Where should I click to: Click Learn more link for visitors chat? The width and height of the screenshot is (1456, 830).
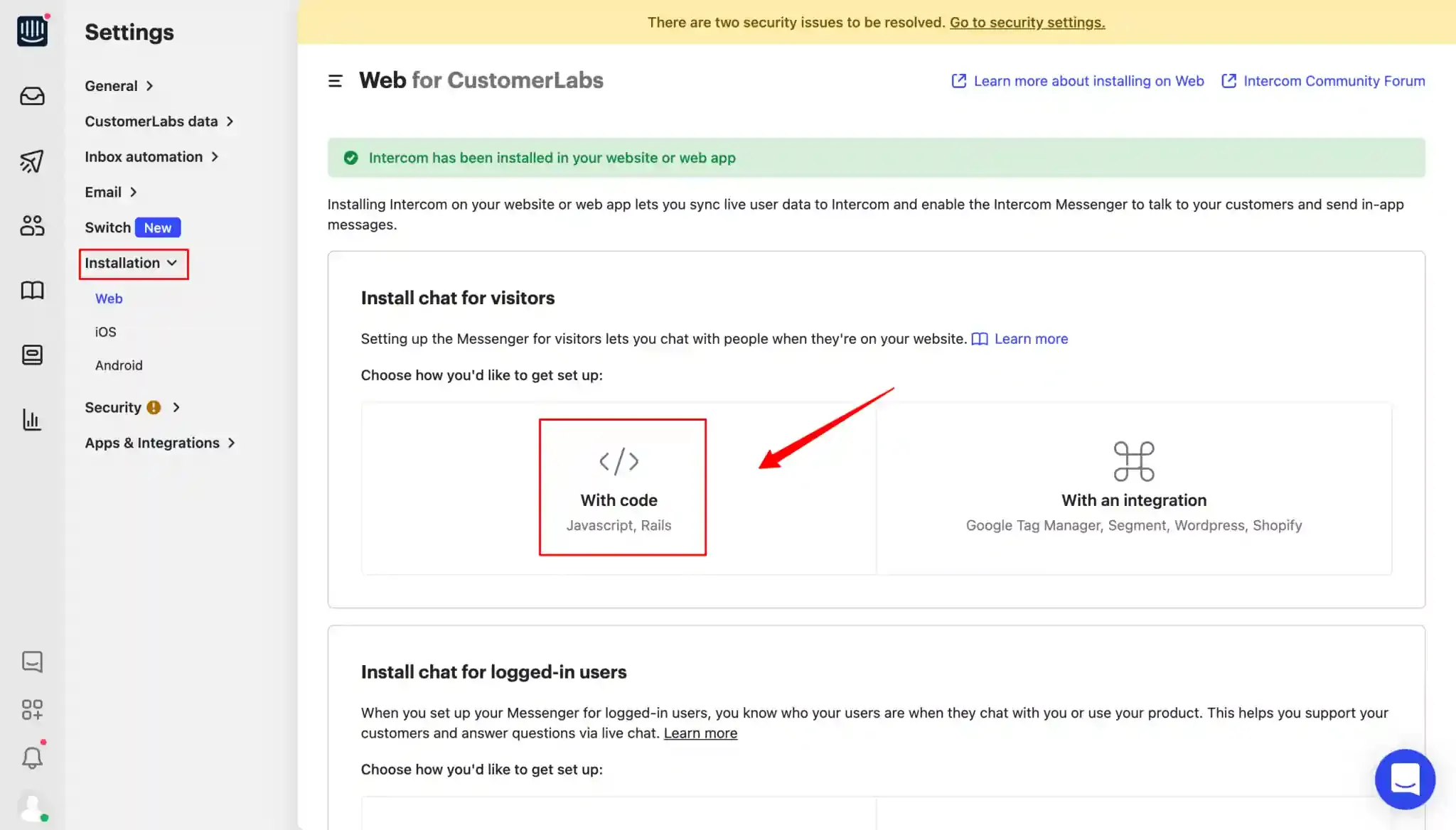pyautogui.click(x=1031, y=339)
